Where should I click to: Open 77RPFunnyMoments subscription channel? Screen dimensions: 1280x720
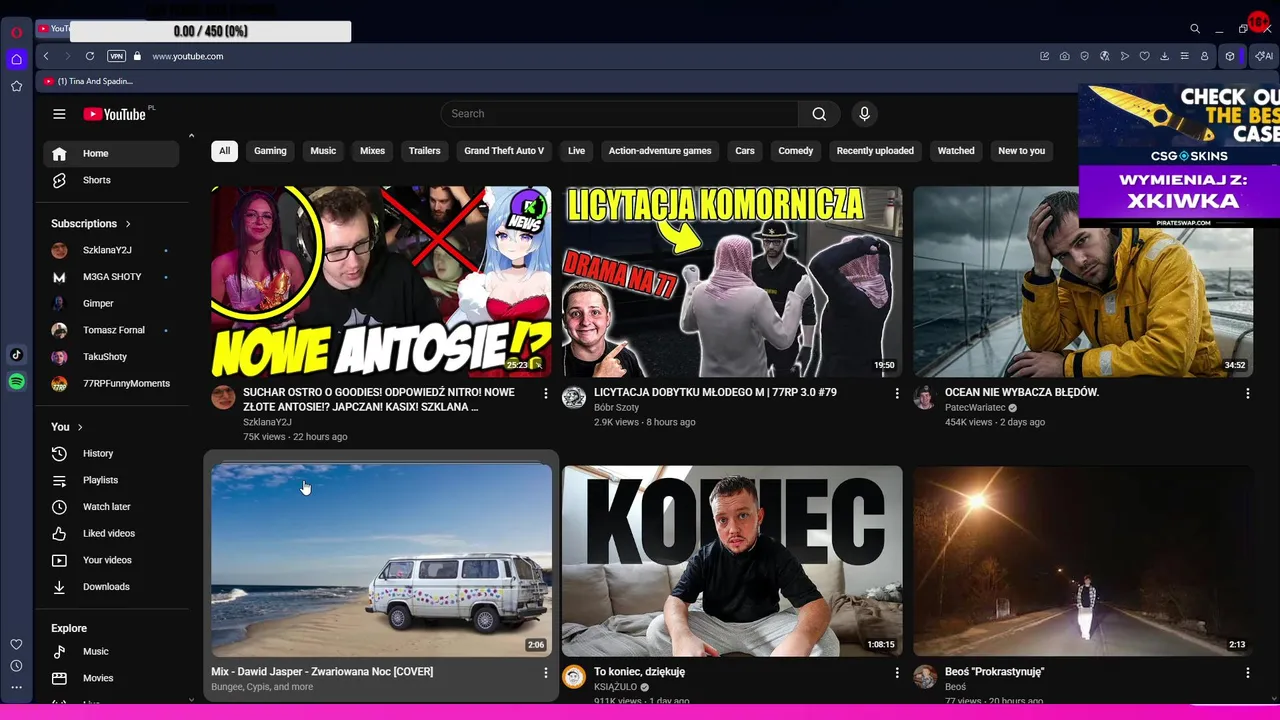(111, 384)
